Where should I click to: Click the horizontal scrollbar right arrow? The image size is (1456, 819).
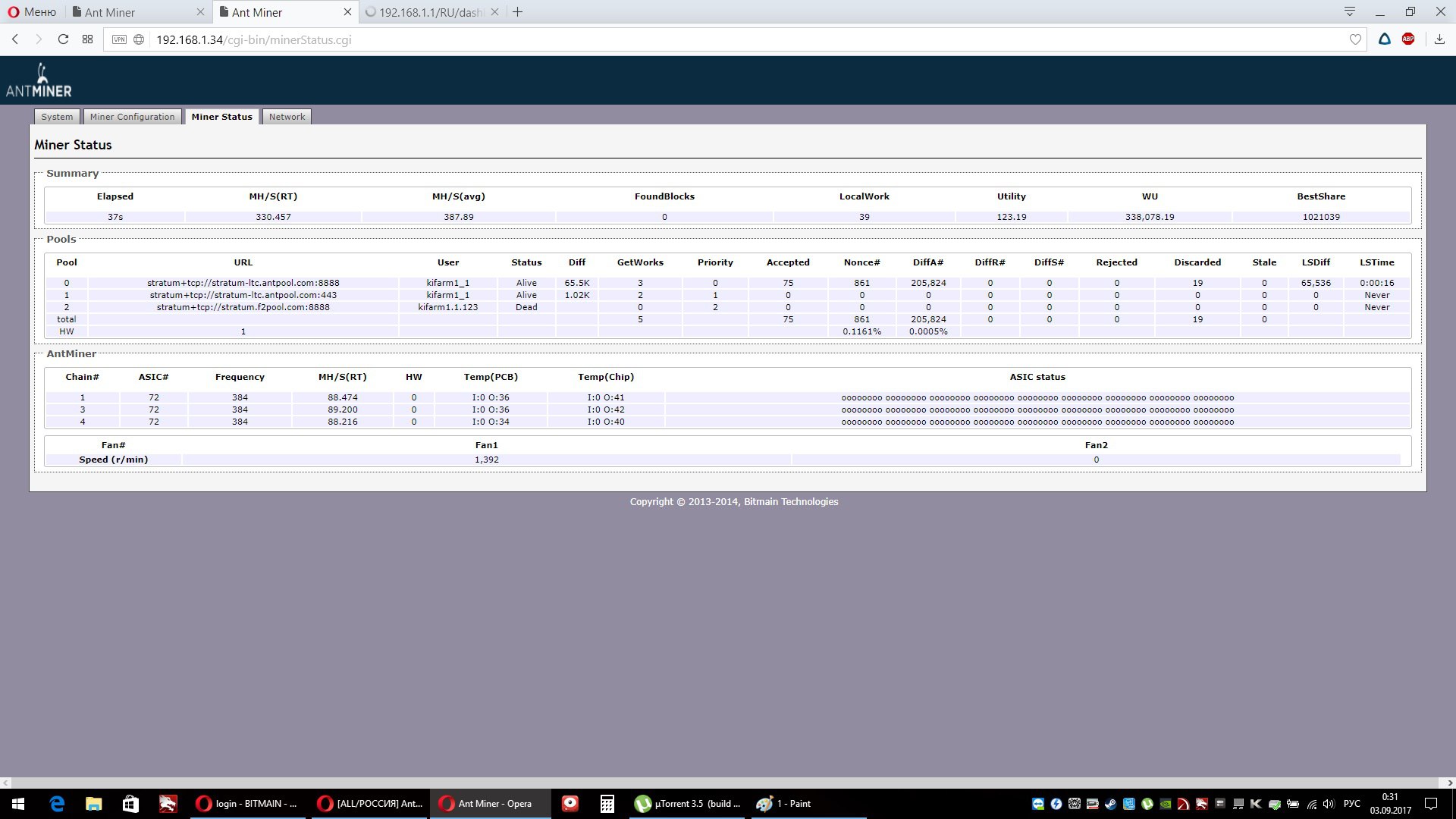pos(1449,783)
